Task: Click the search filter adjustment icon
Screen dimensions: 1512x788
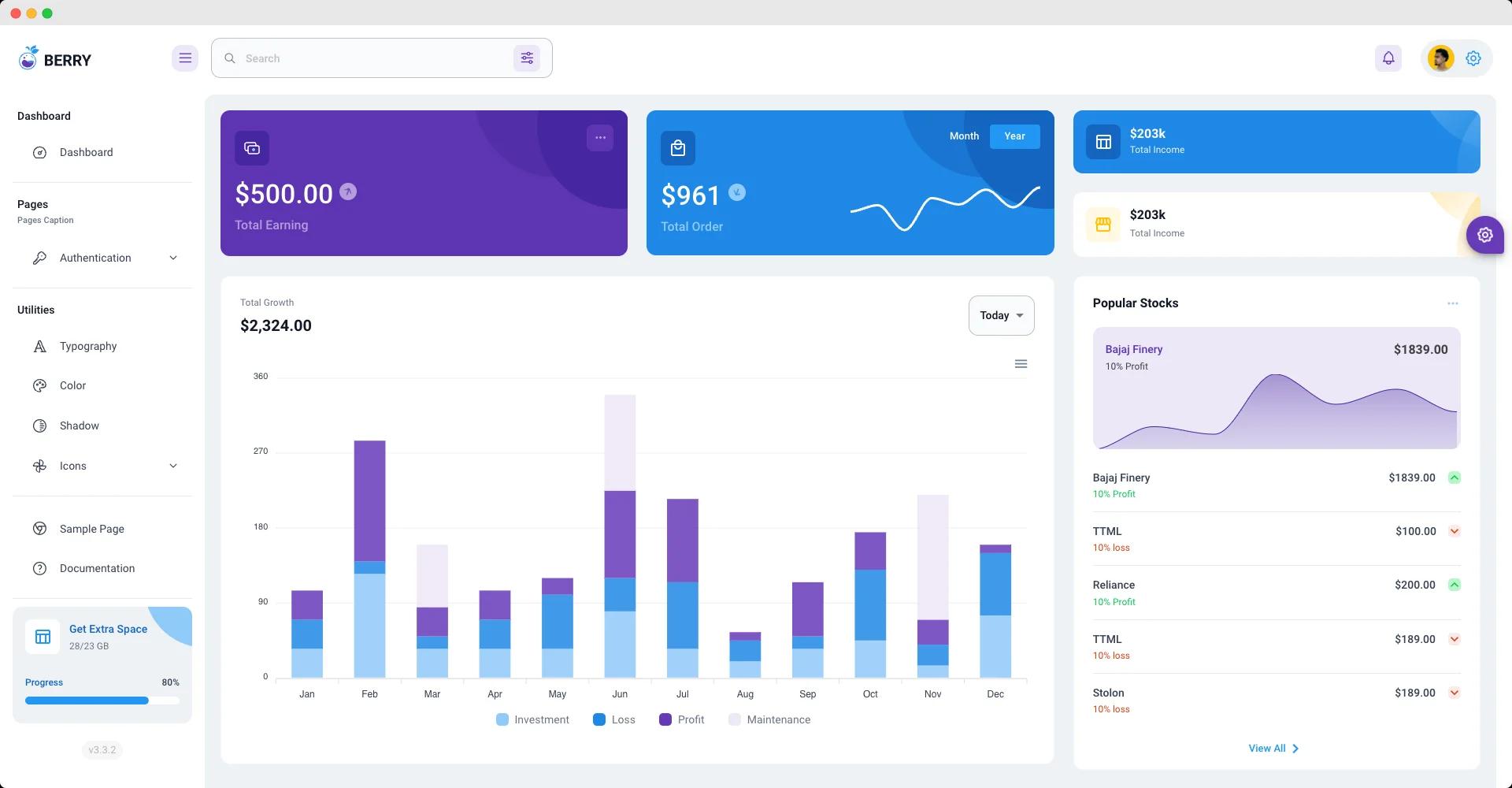Action: point(527,58)
